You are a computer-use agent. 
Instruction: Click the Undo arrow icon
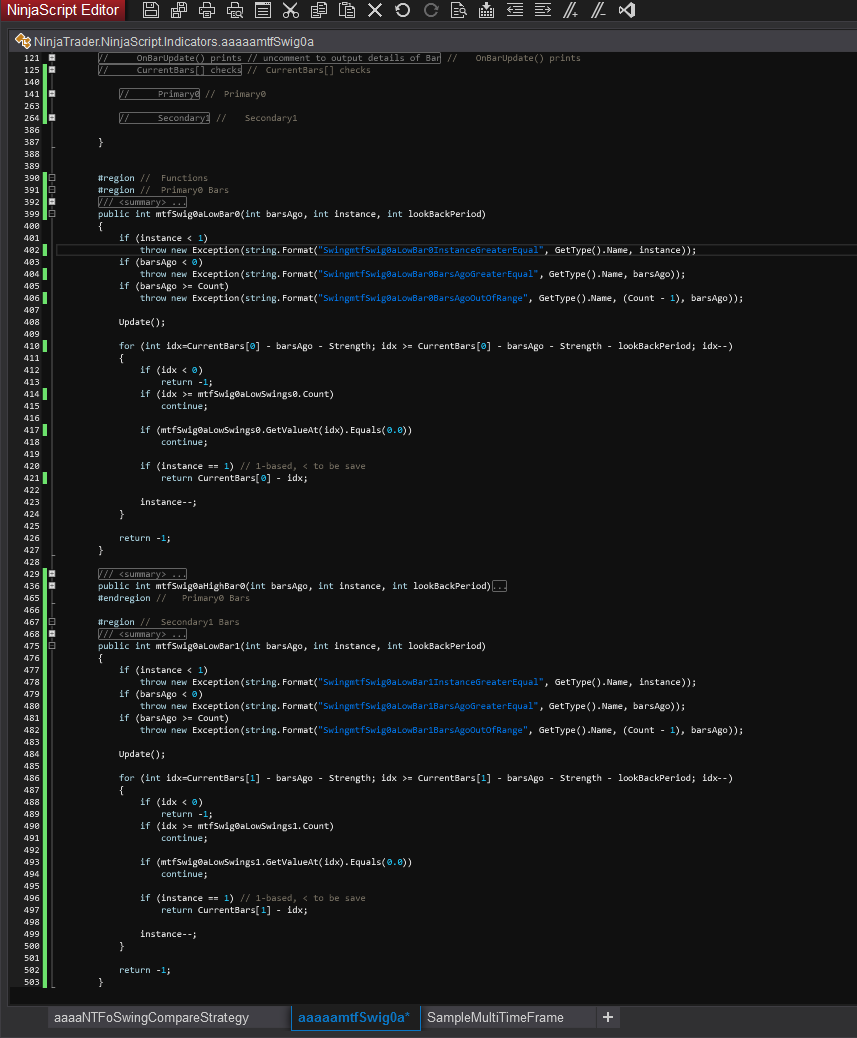(402, 11)
